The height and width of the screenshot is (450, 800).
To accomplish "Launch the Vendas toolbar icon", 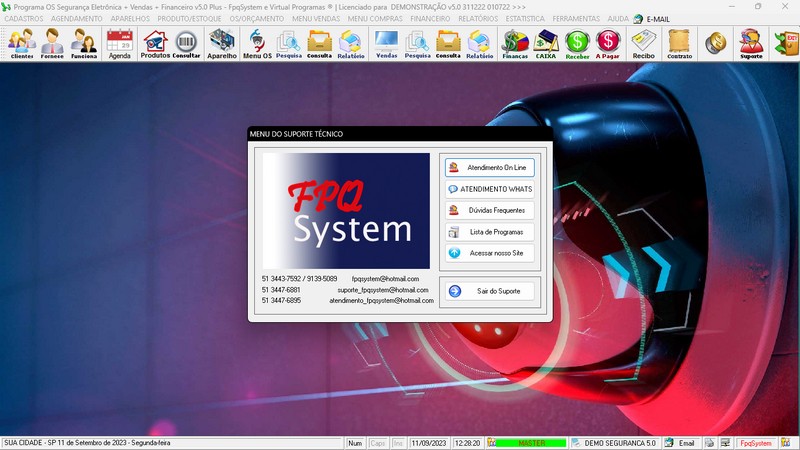I will (385, 43).
